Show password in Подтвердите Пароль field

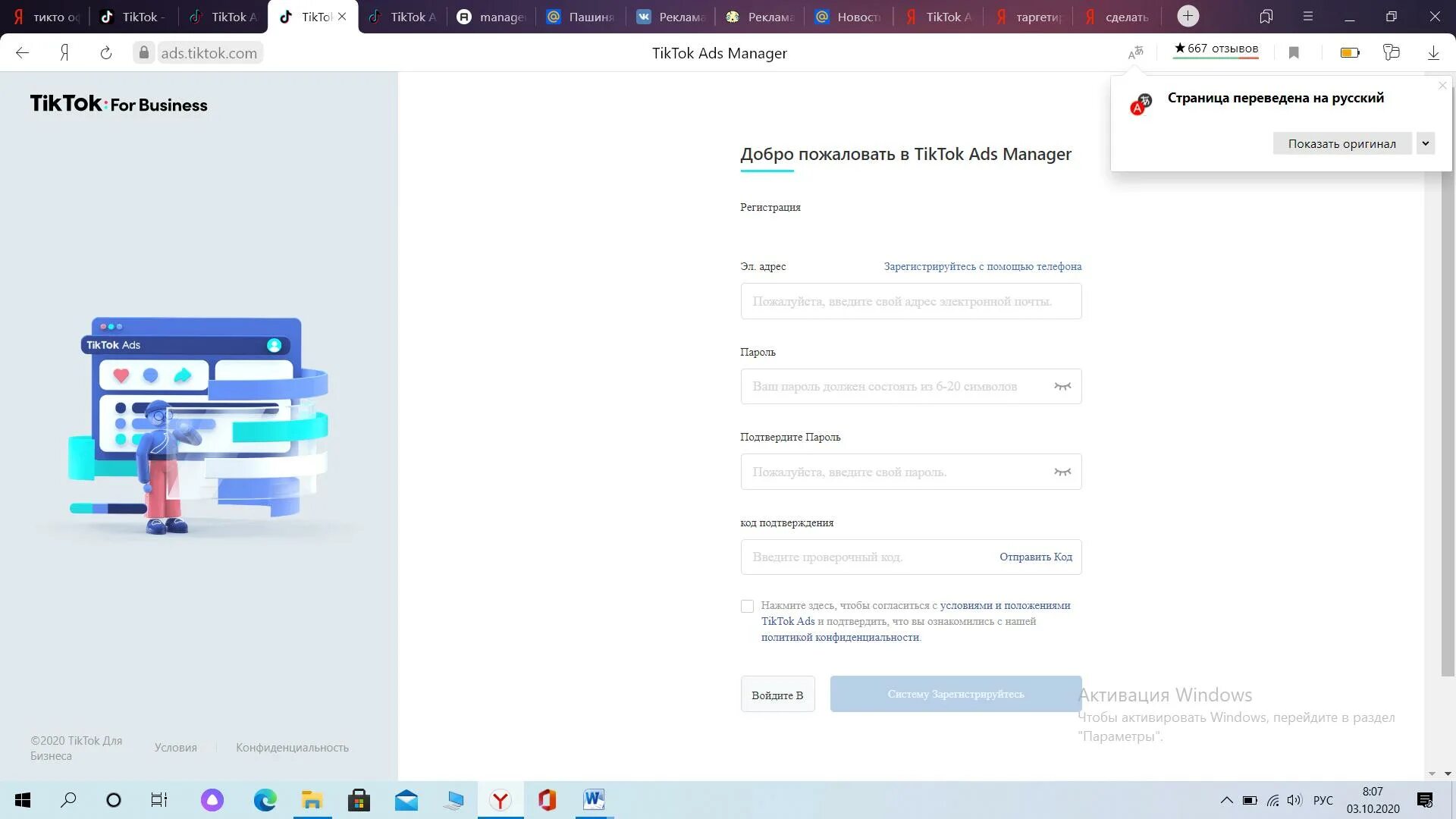tap(1062, 472)
